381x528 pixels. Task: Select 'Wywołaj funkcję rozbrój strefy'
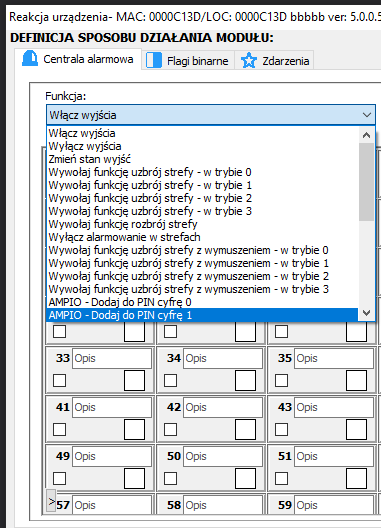pos(202,224)
